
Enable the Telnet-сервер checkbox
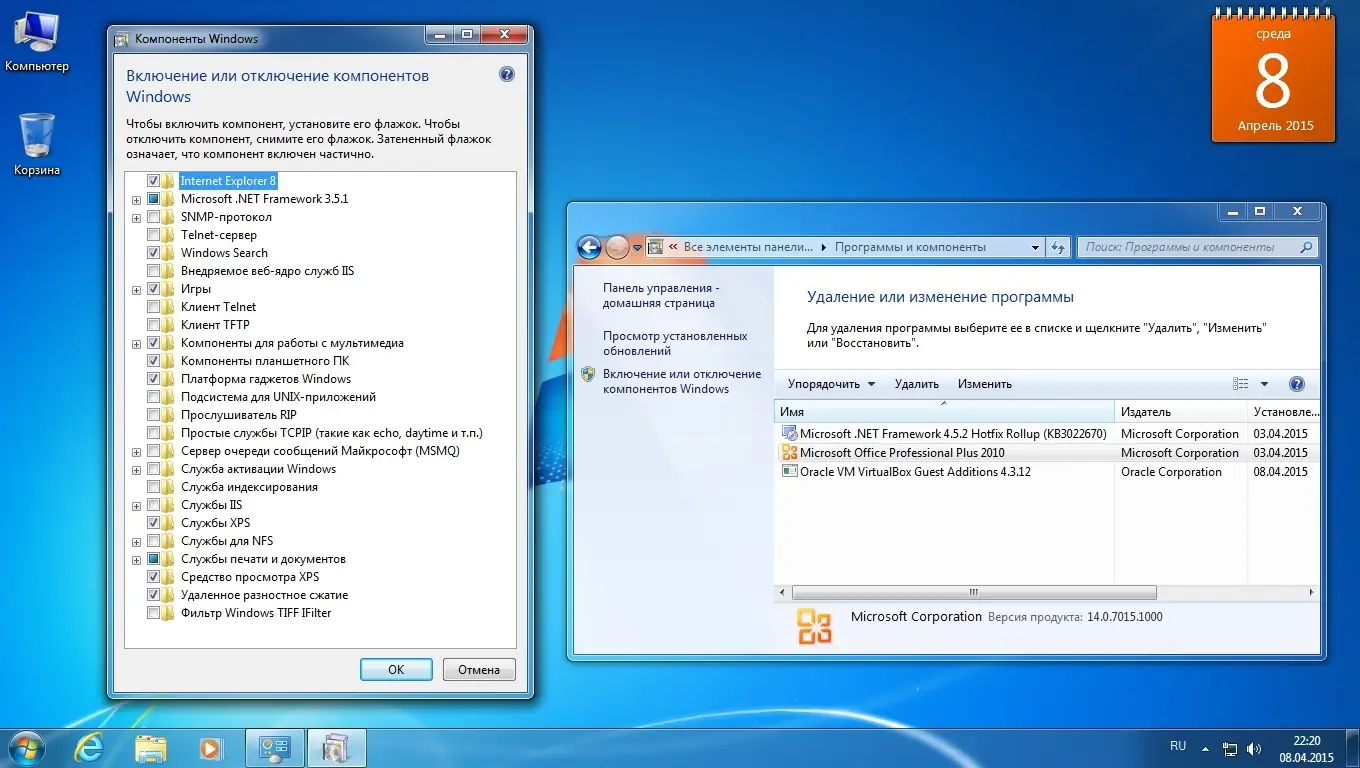tap(154, 235)
